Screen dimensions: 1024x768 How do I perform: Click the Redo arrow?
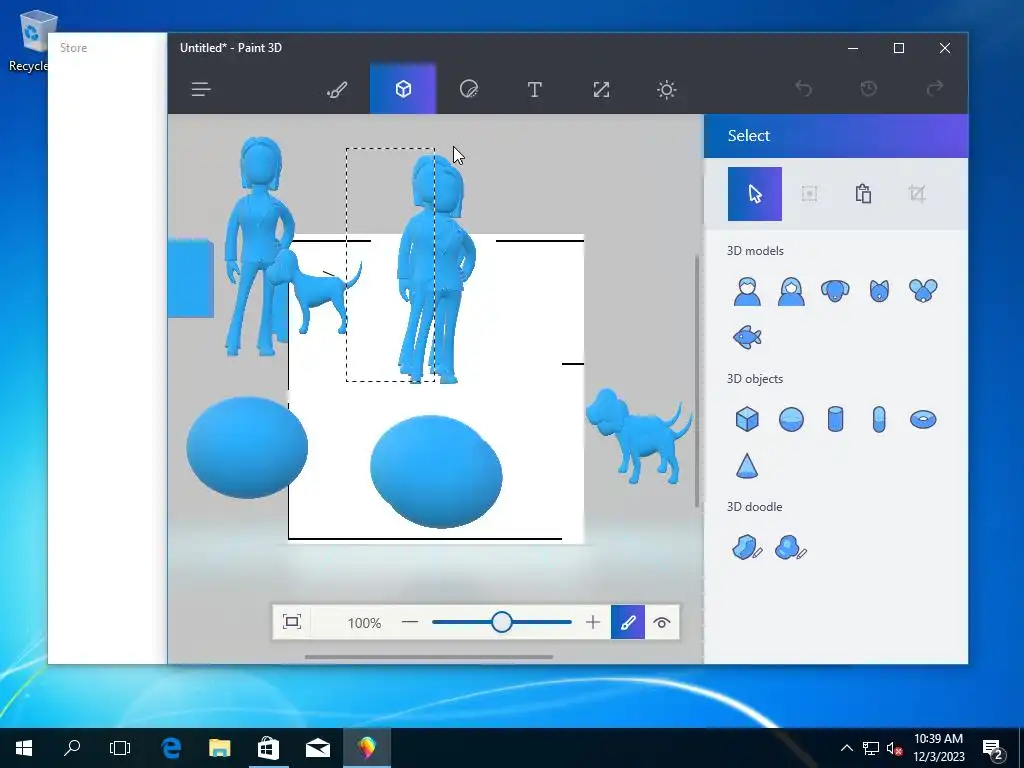[935, 88]
